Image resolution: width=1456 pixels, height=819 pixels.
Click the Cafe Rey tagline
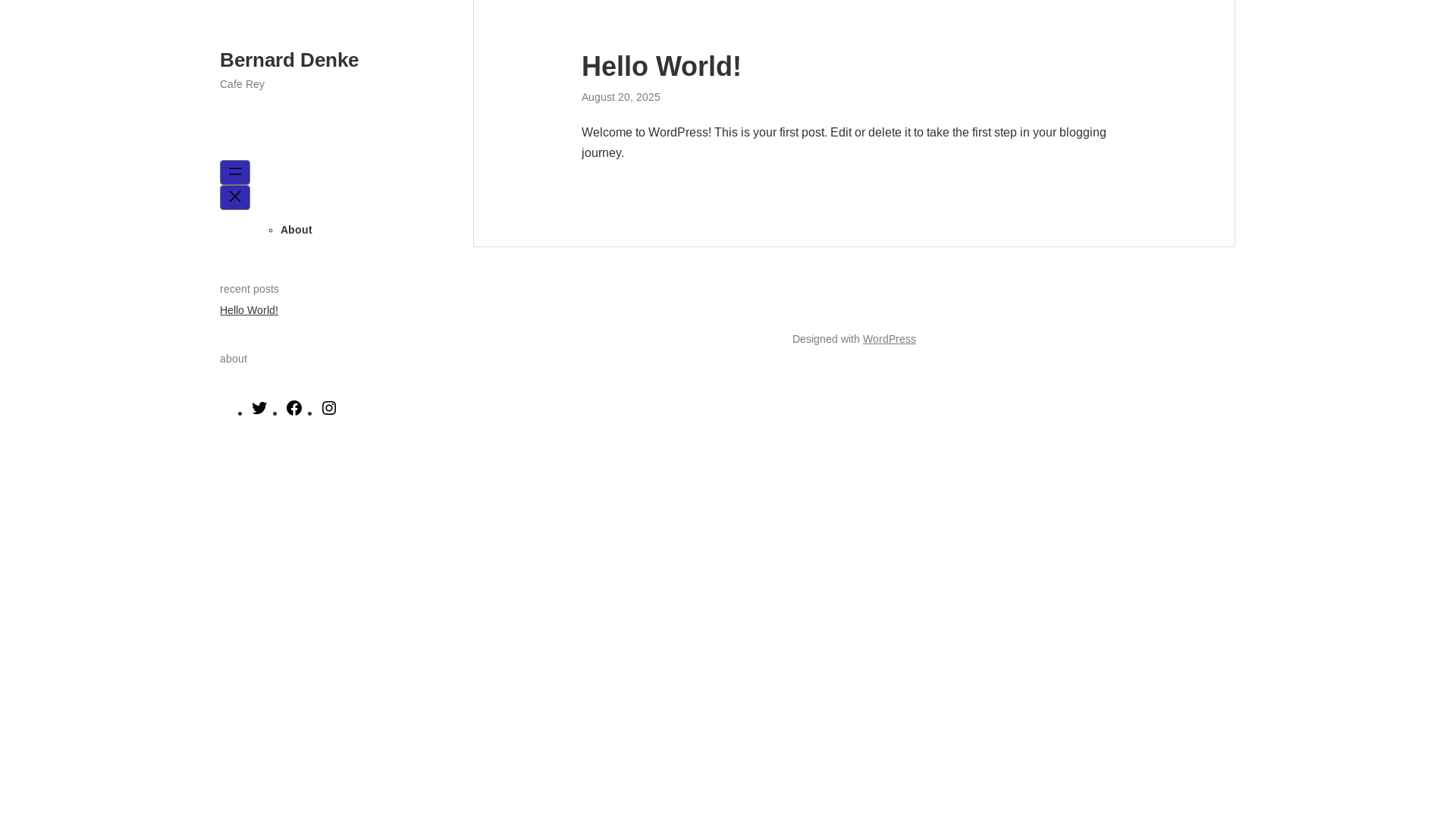[x=242, y=84]
